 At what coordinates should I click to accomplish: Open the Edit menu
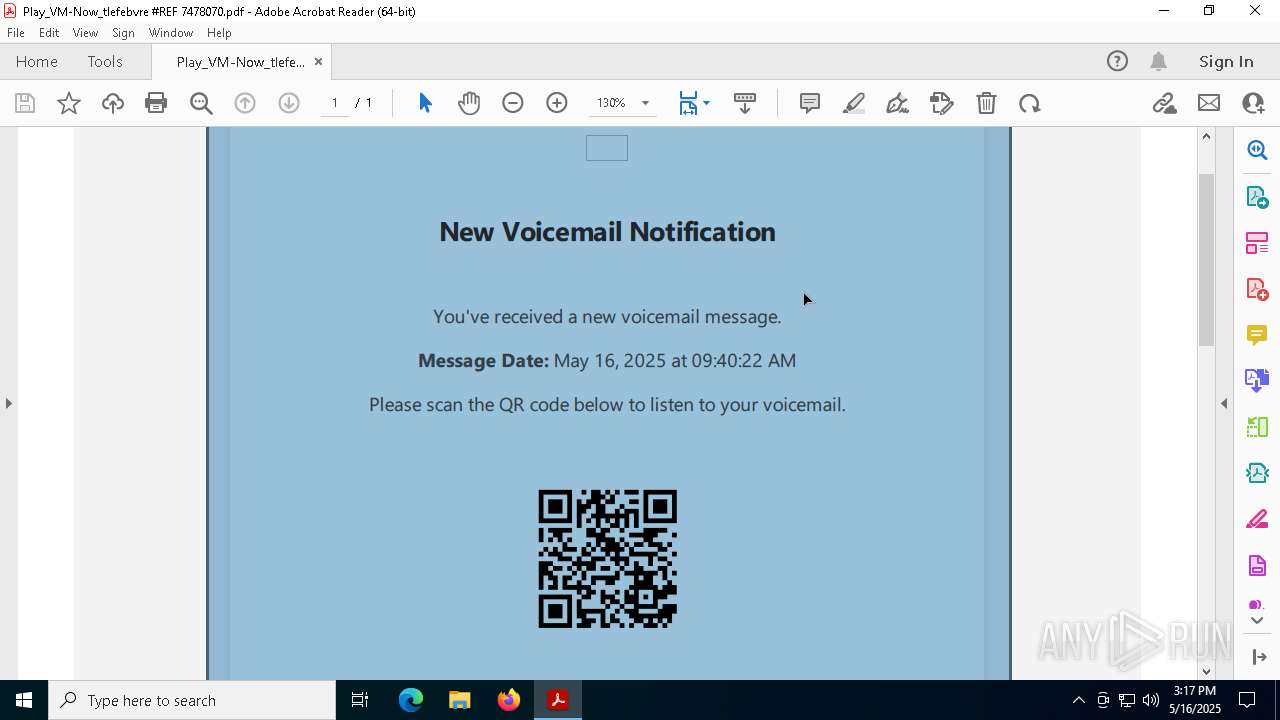pyautogui.click(x=49, y=33)
